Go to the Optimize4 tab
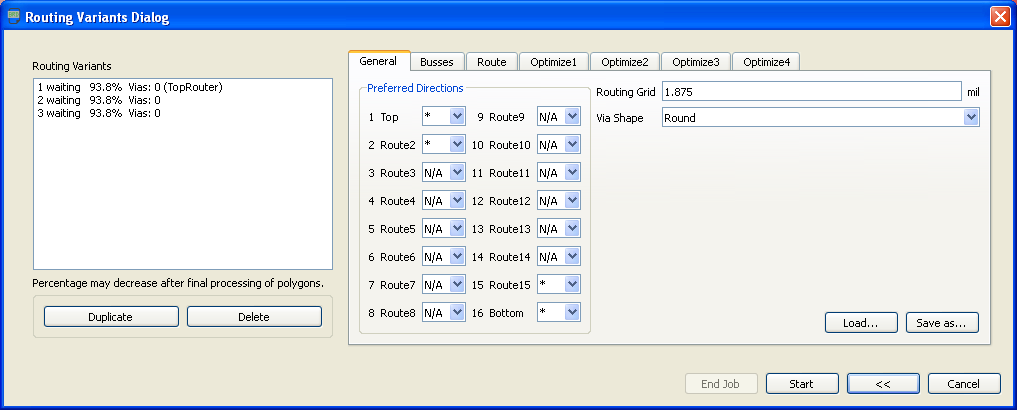This screenshot has height=410, width=1017. click(765, 62)
